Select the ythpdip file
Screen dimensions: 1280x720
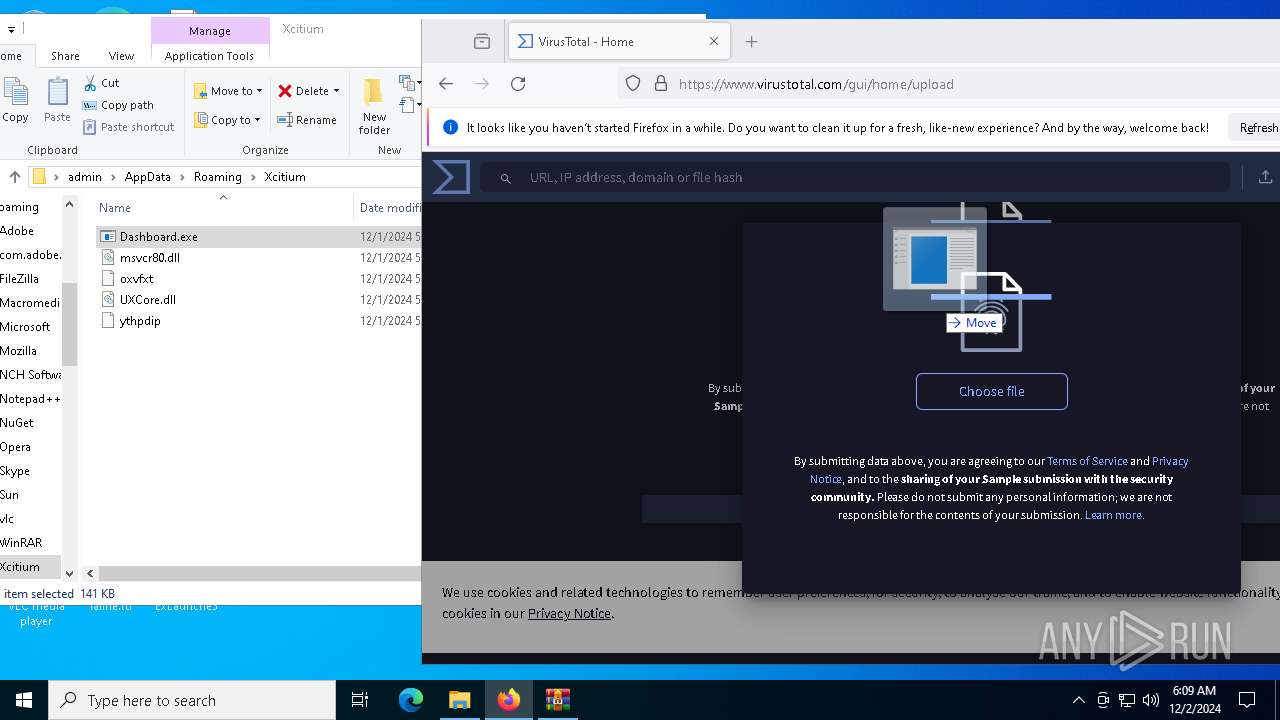tap(140, 321)
